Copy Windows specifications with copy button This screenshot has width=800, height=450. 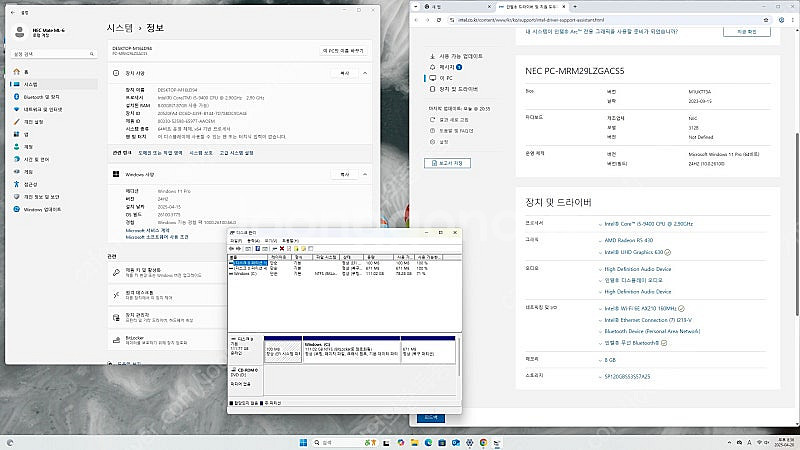pos(345,174)
